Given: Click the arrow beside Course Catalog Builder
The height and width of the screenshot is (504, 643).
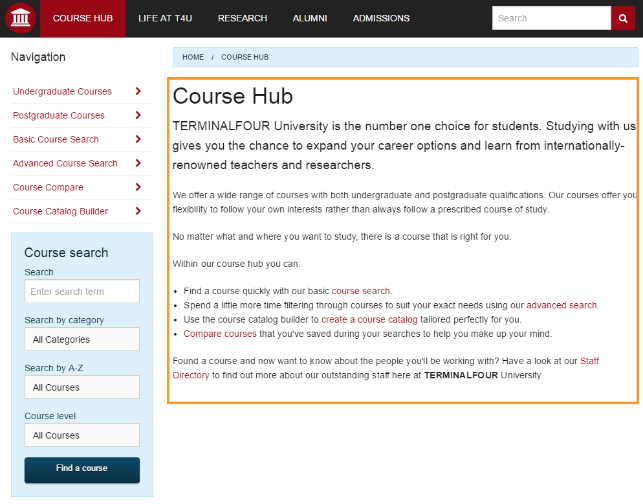Looking at the screenshot, I should (138, 211).
